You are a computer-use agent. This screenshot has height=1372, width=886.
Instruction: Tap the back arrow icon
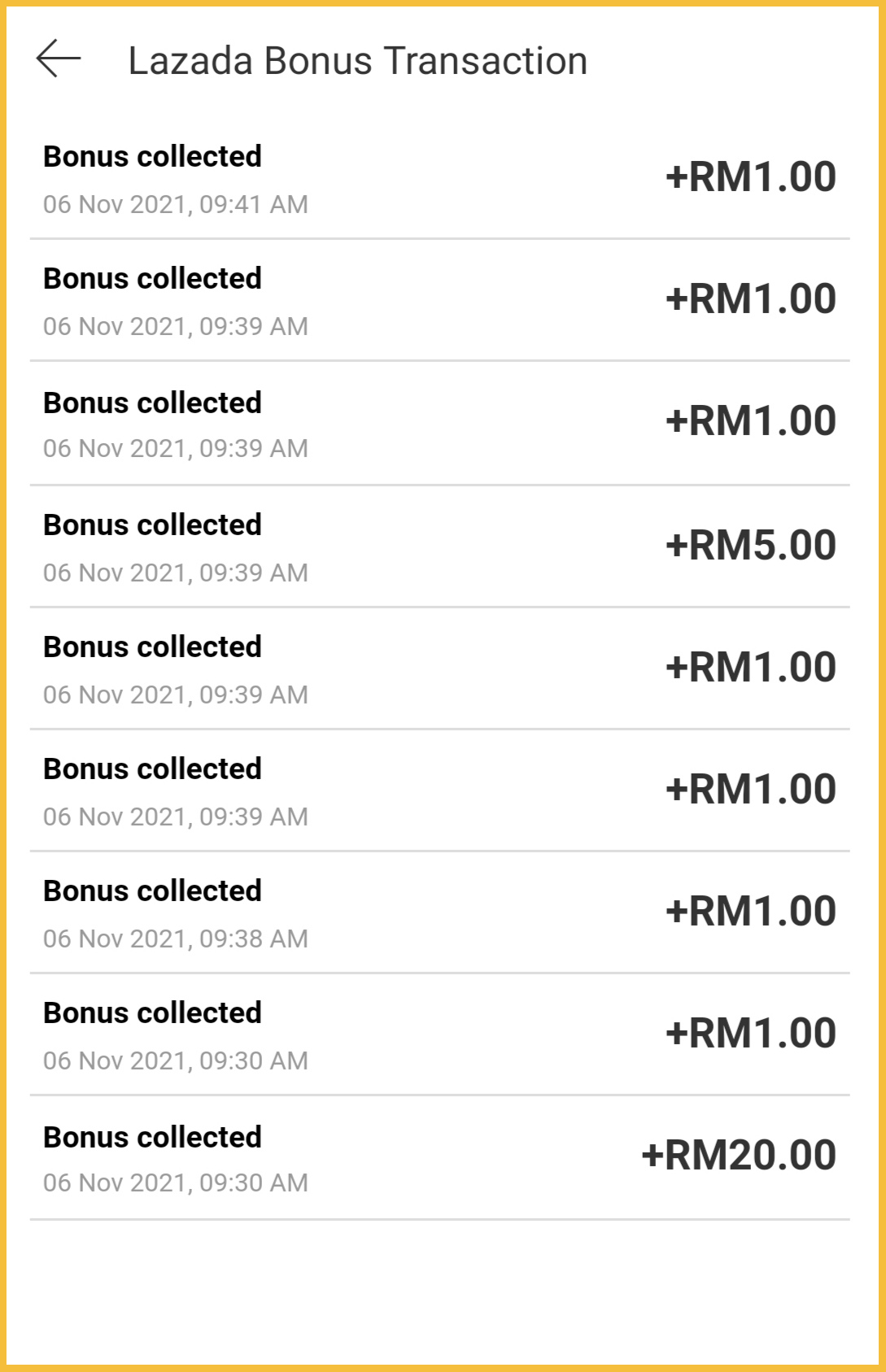(x=59, y=59)
